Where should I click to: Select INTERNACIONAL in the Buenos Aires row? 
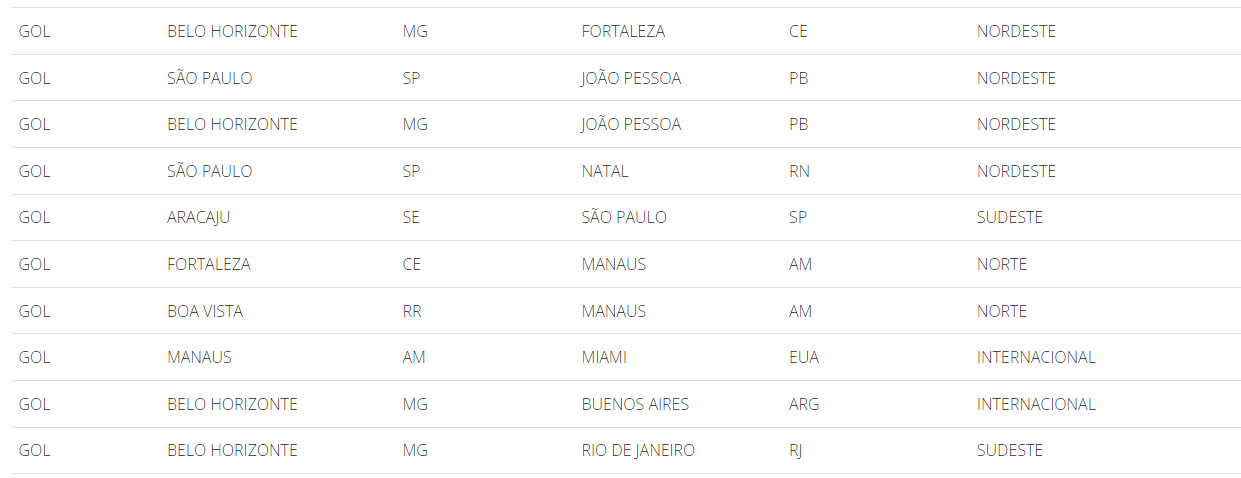click(x=1036, y=404)
